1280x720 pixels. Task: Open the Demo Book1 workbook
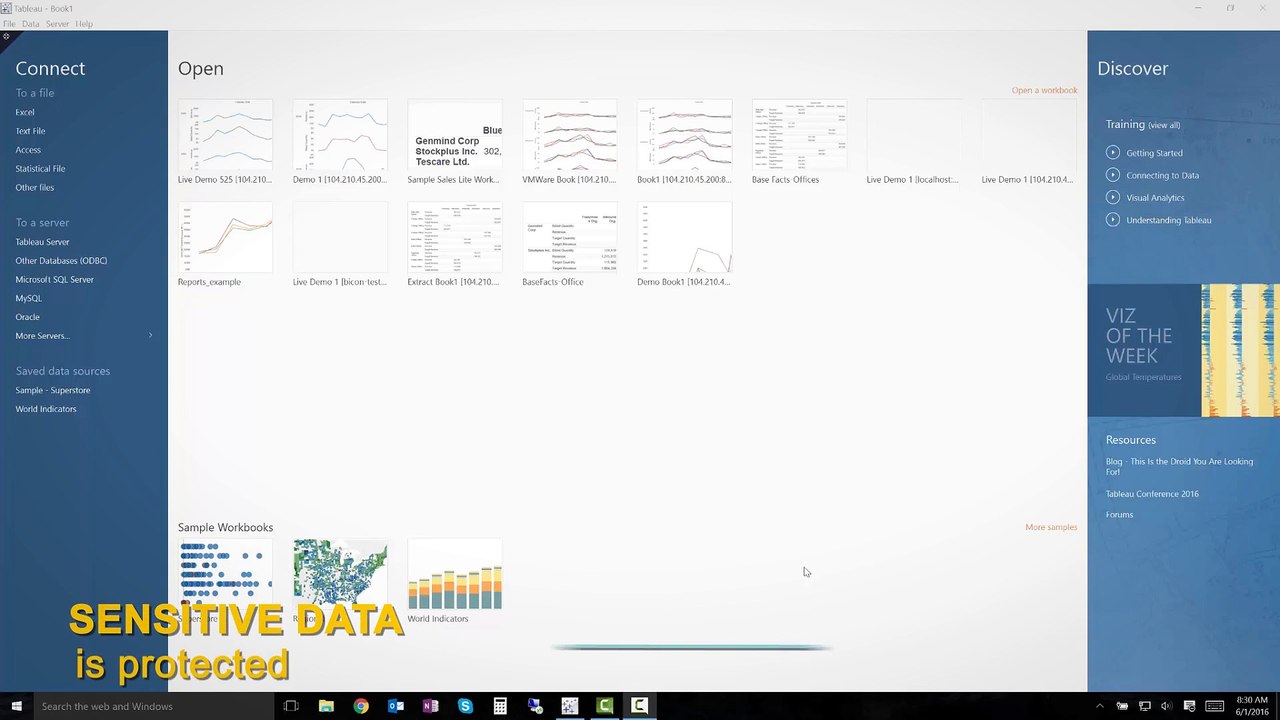tap(684, 244)
